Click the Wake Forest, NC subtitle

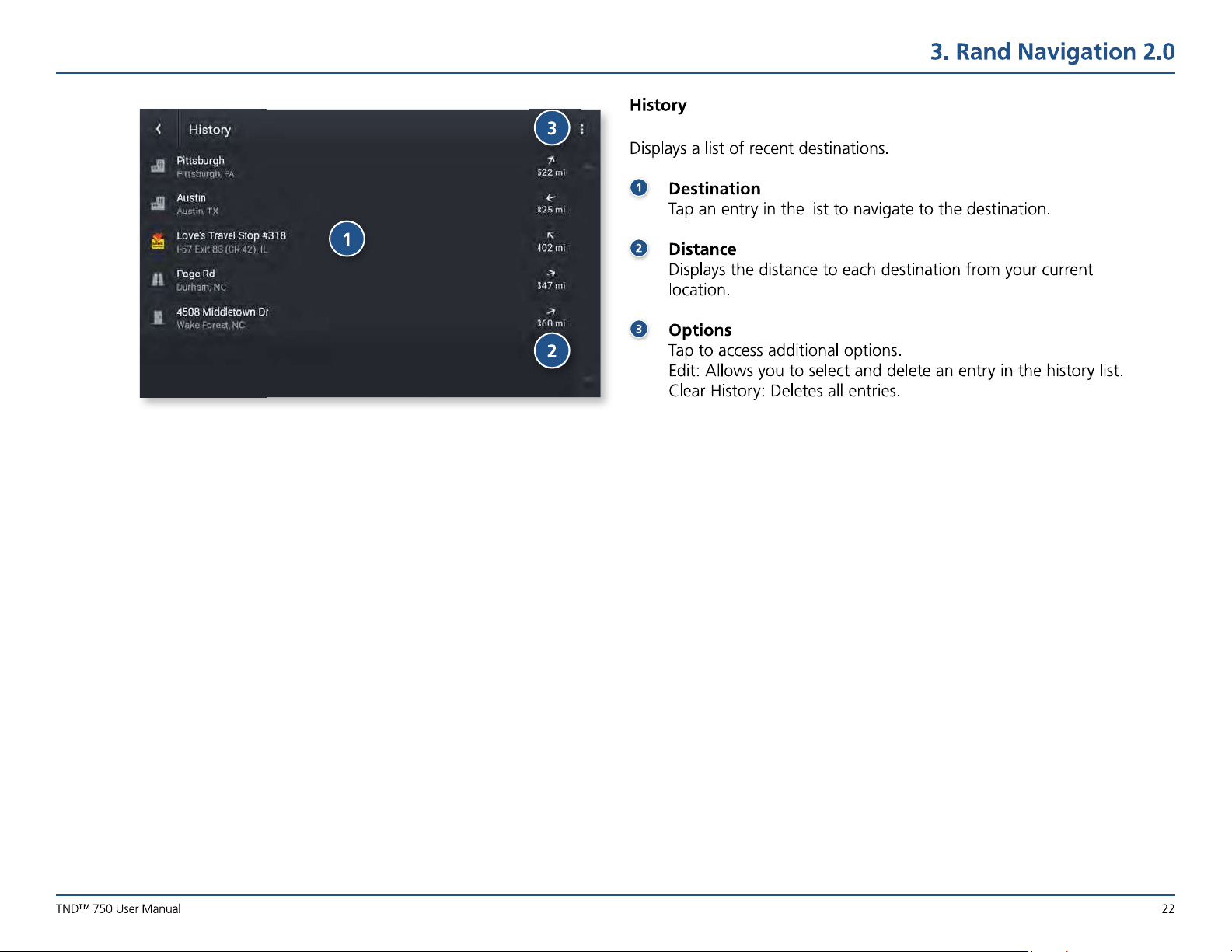click(x=211, y=326)
